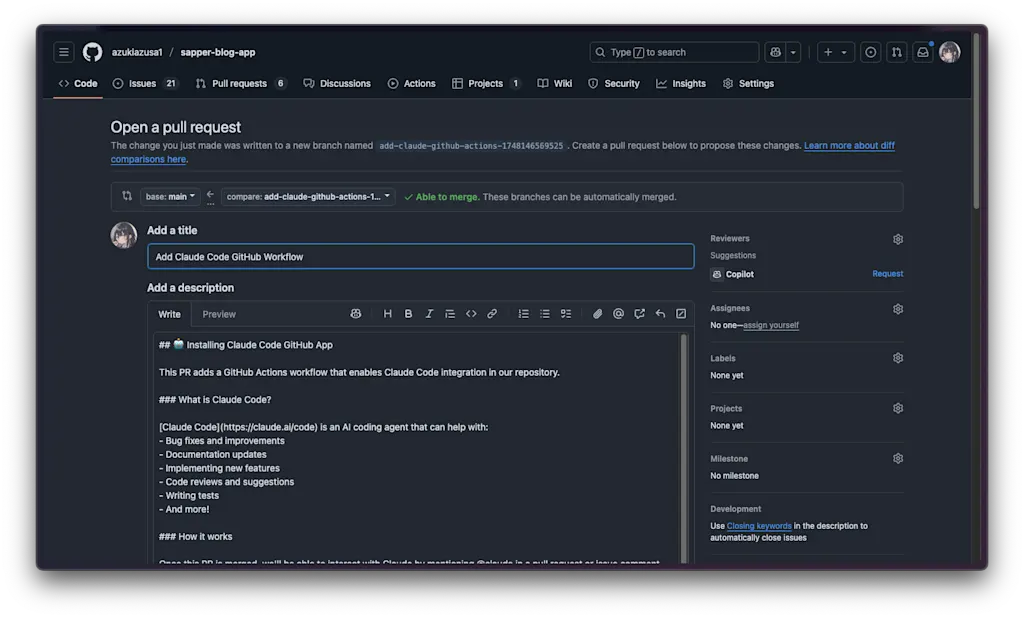Insert saved reply icon
Image resolution: width=1024 pixels, height=618 pixels.
[x=660, y=314]
